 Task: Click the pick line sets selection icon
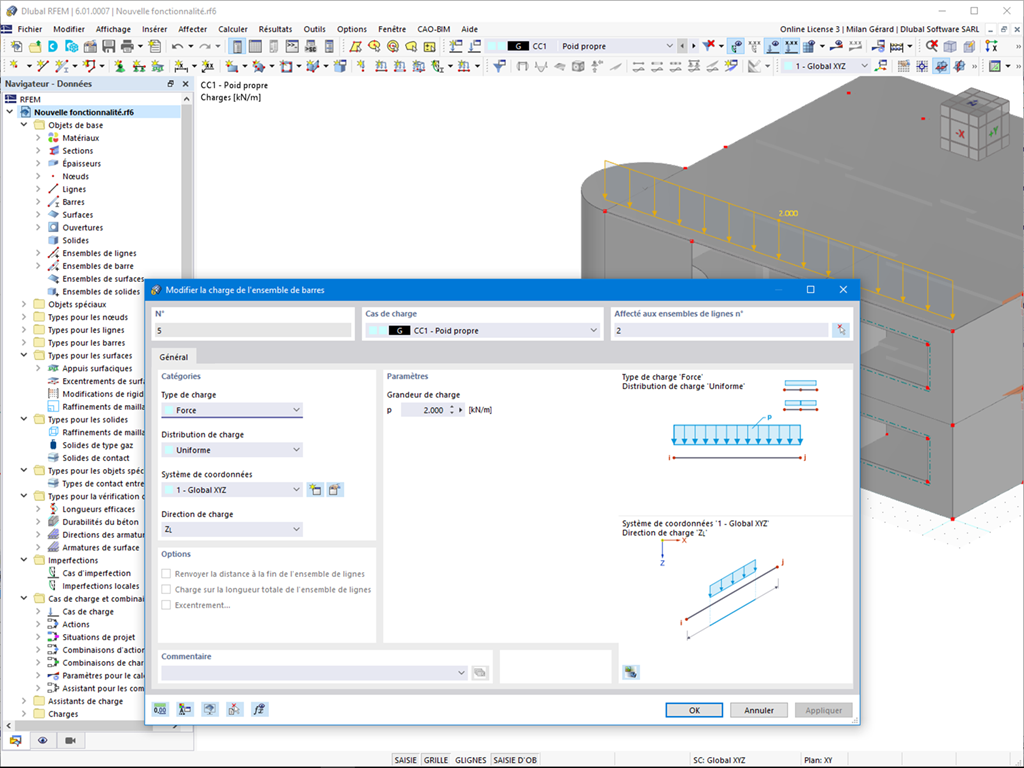pos(841,330)
